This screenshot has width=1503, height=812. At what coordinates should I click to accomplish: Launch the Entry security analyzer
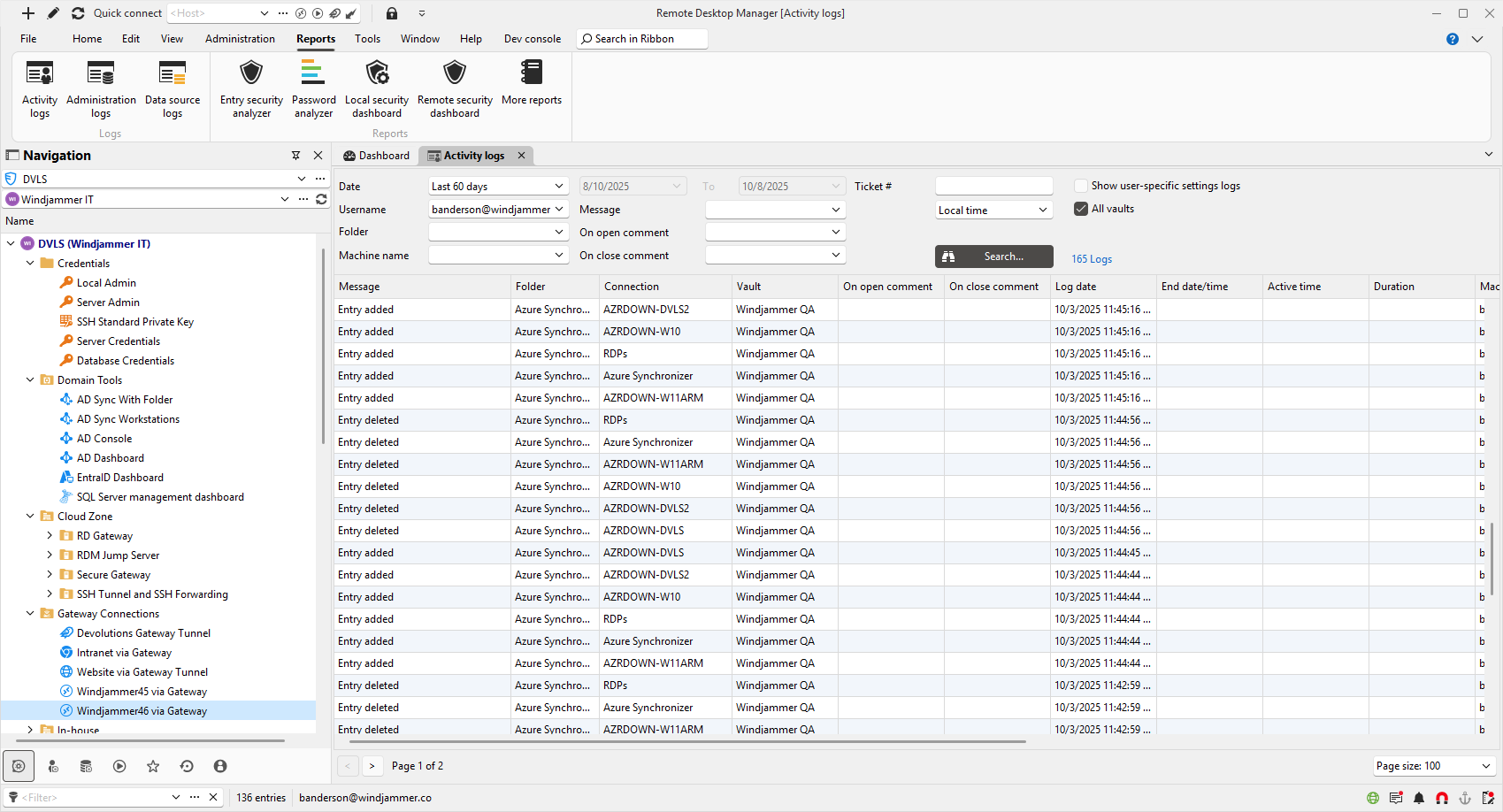pos(251,88)
